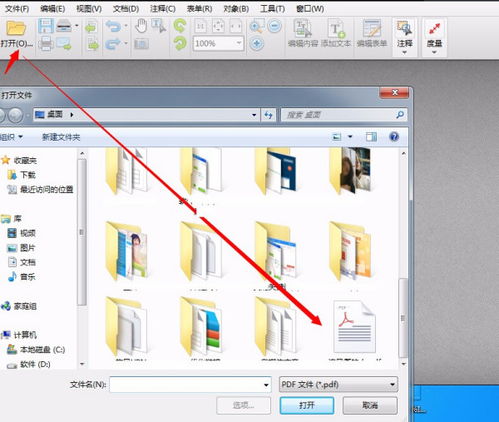Click the 添加文本 add text tool
Screen dimensions: 499x422
pyautogui.click(x=336, y=33)
